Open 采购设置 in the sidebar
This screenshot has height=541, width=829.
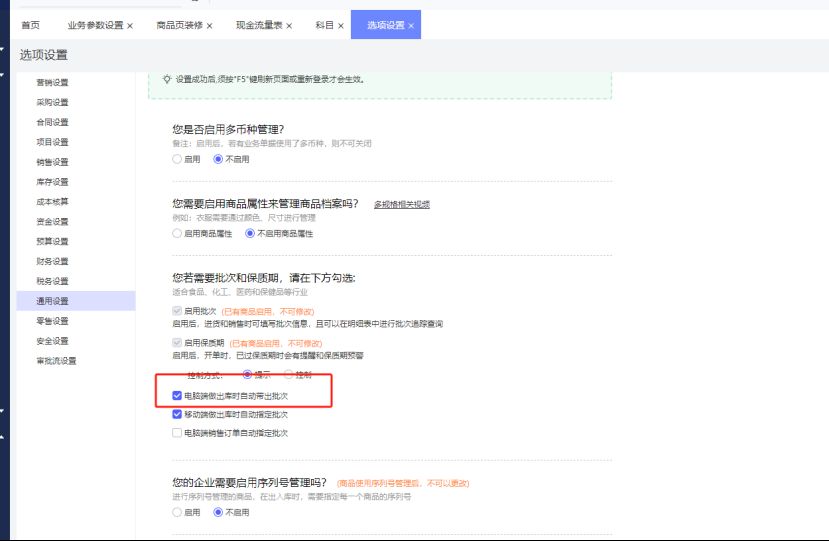point(52,102)
